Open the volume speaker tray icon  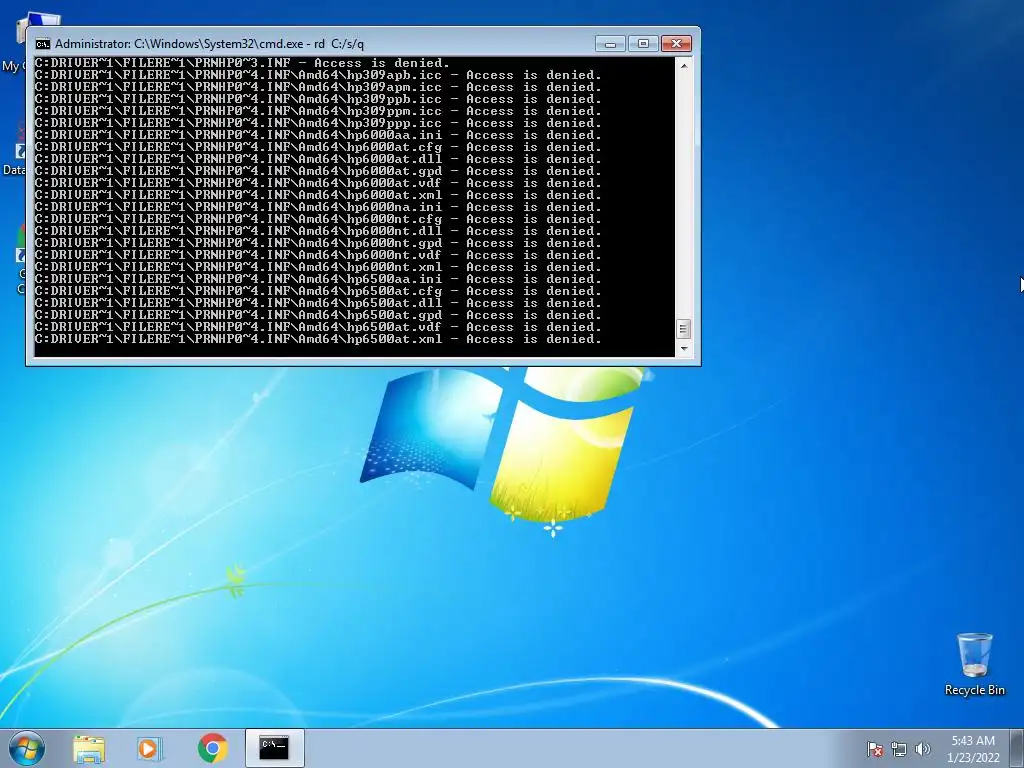pos(923,749)
